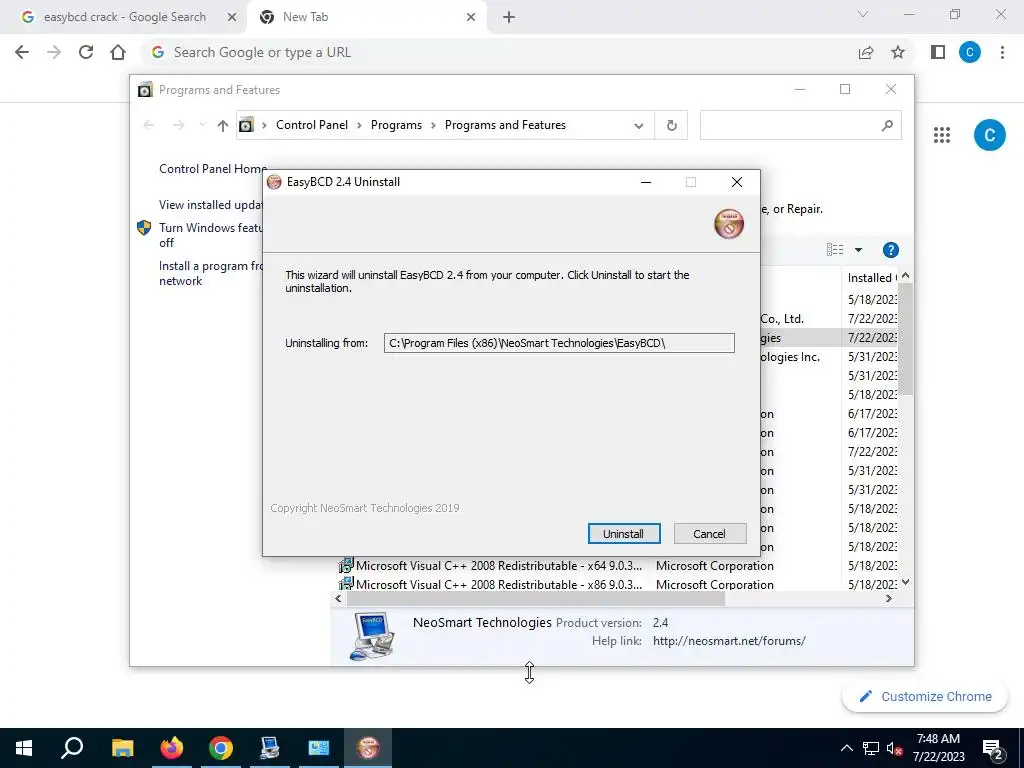Open taskbar search
This screenshot has height=768, width=1024.
click(x=72, y=748)
